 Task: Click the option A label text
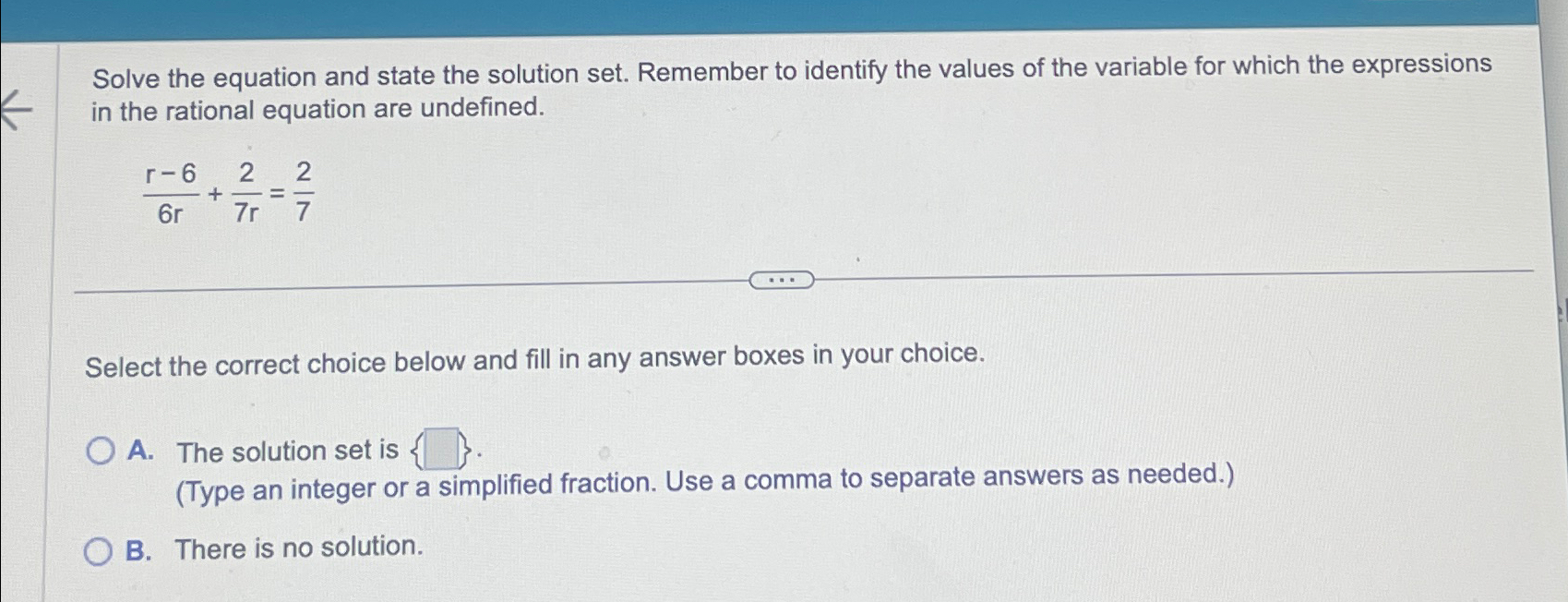coord(138,451)
